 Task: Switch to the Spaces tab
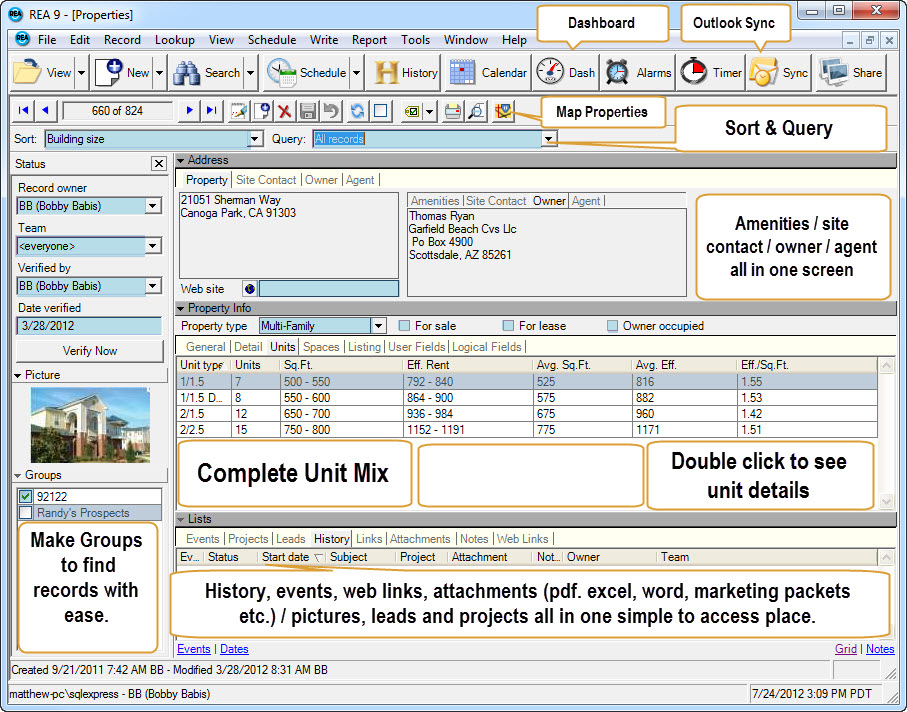tap(321, 347)
